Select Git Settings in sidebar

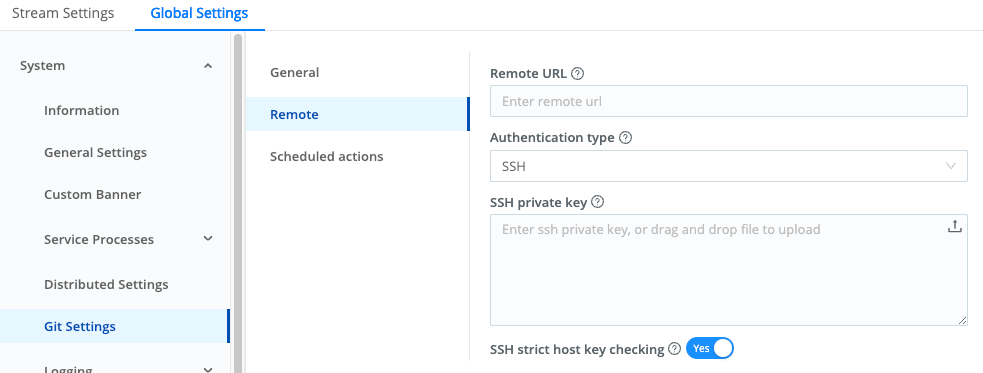click(x=115, y=326)
